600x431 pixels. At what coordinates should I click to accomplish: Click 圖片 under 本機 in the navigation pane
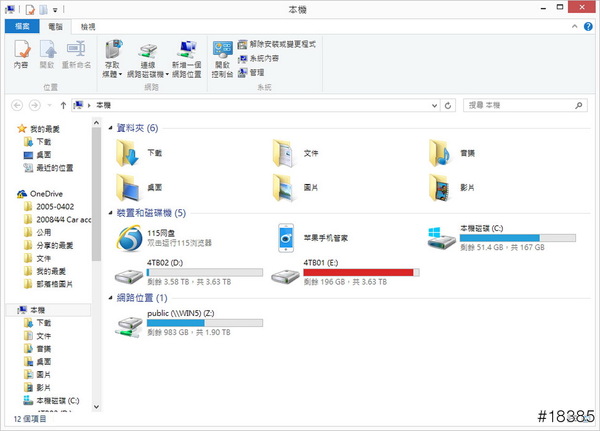[37, 374]
